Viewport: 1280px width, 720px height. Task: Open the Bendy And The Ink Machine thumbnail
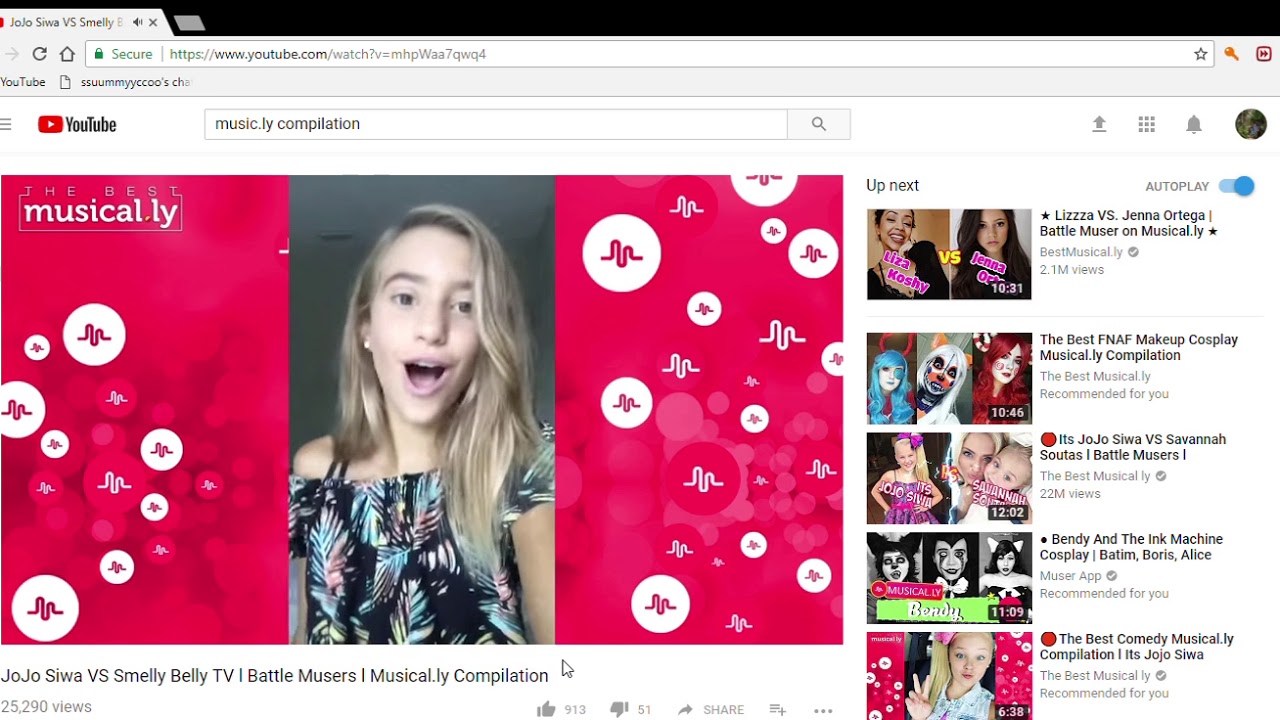pyautogui.click(x=949, y=578)
